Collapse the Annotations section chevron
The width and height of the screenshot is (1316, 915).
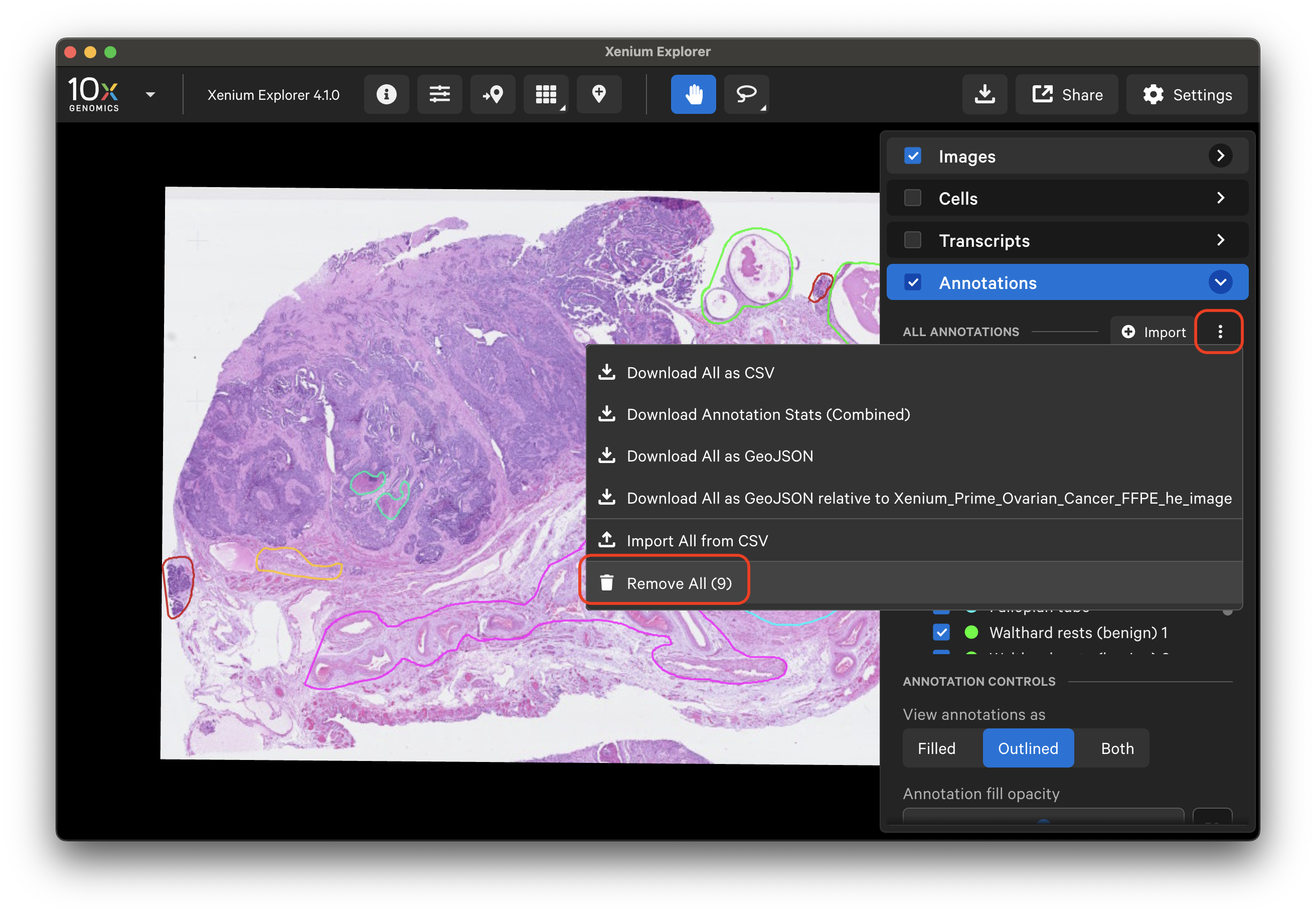(1220, 282)
